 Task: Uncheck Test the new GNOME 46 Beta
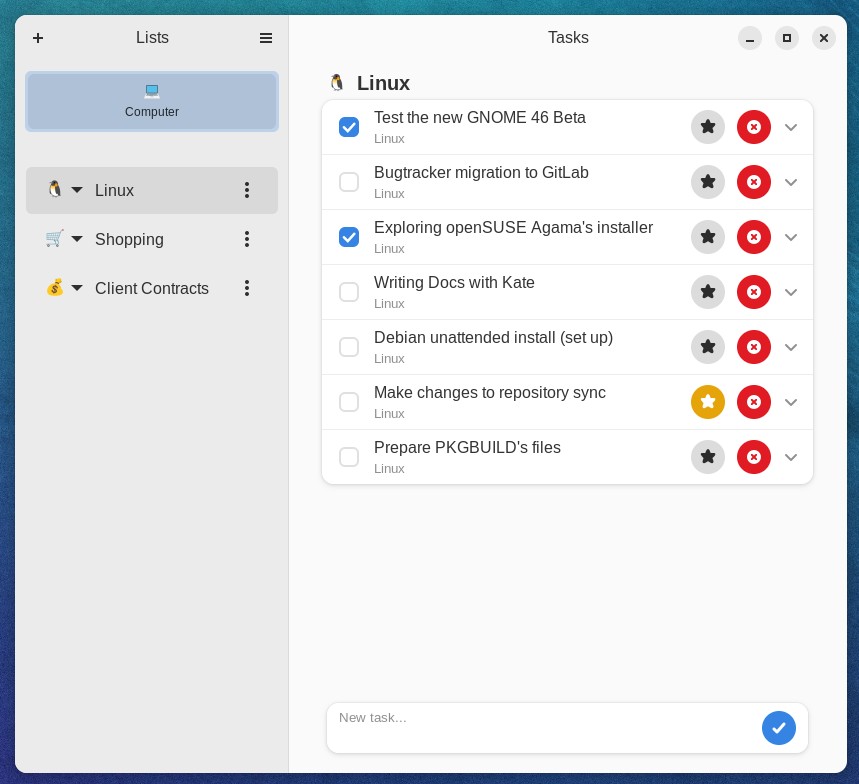(349, 127)
